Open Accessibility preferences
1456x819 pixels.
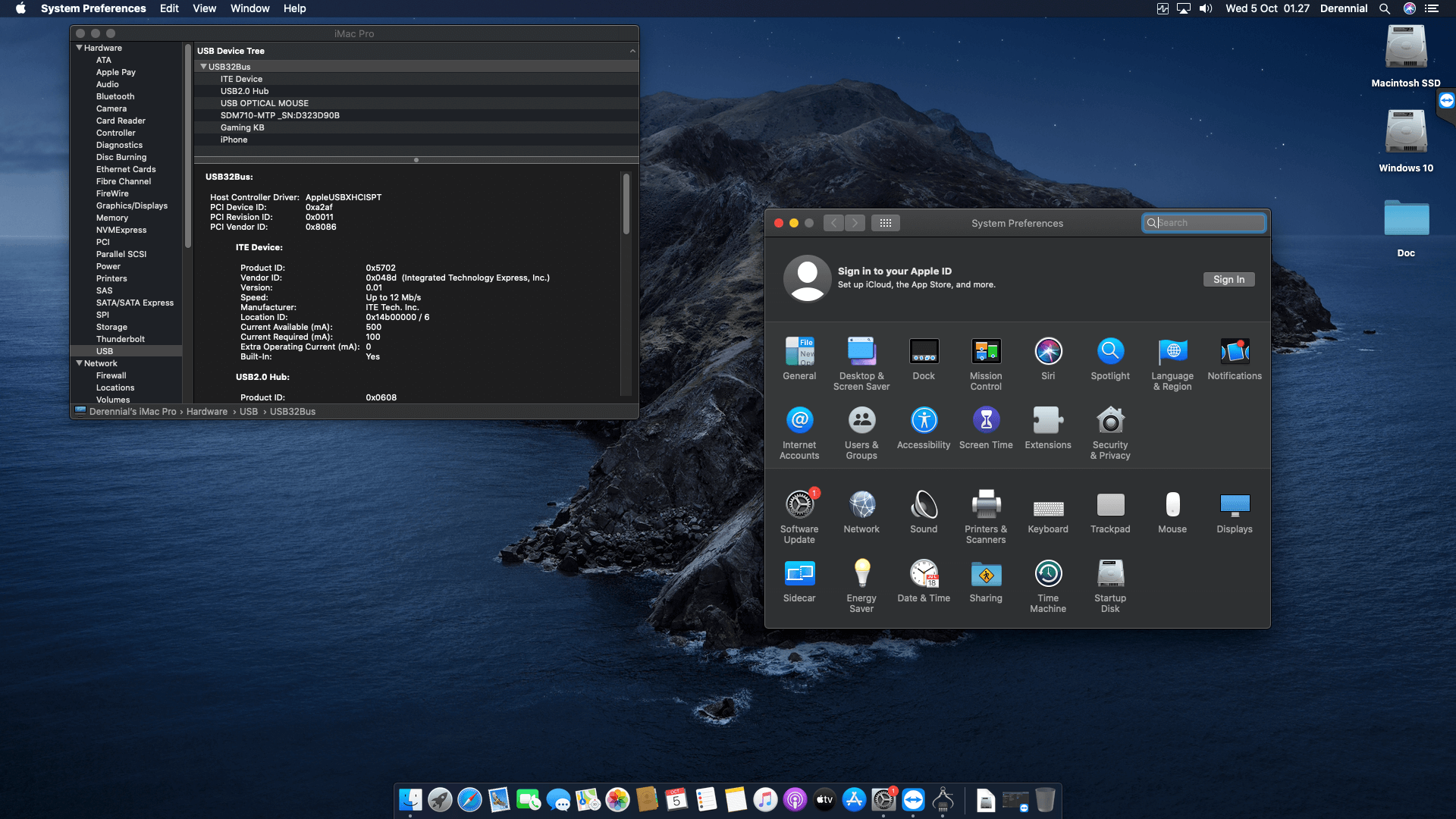coord(923,420)
